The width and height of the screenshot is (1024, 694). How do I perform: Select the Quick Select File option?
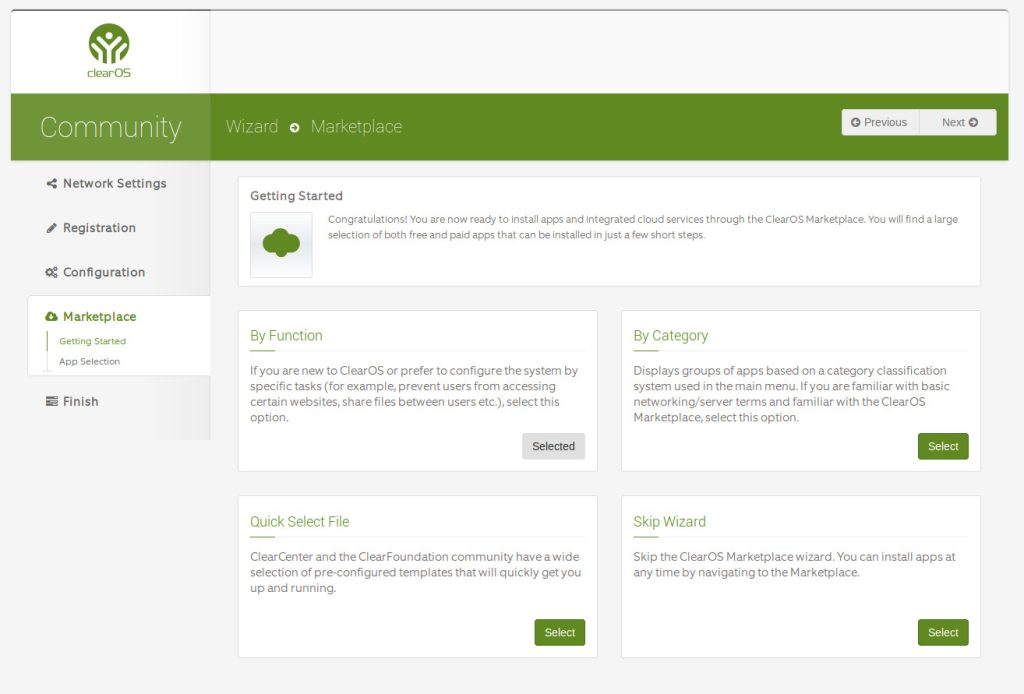tap(559, 633)
